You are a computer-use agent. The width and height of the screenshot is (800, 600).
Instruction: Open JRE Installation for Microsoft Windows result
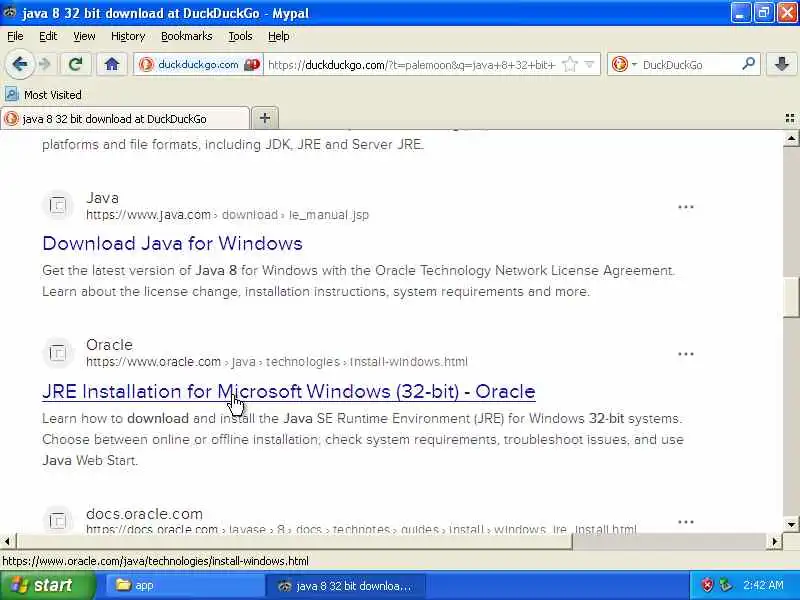tap(289, 391)
